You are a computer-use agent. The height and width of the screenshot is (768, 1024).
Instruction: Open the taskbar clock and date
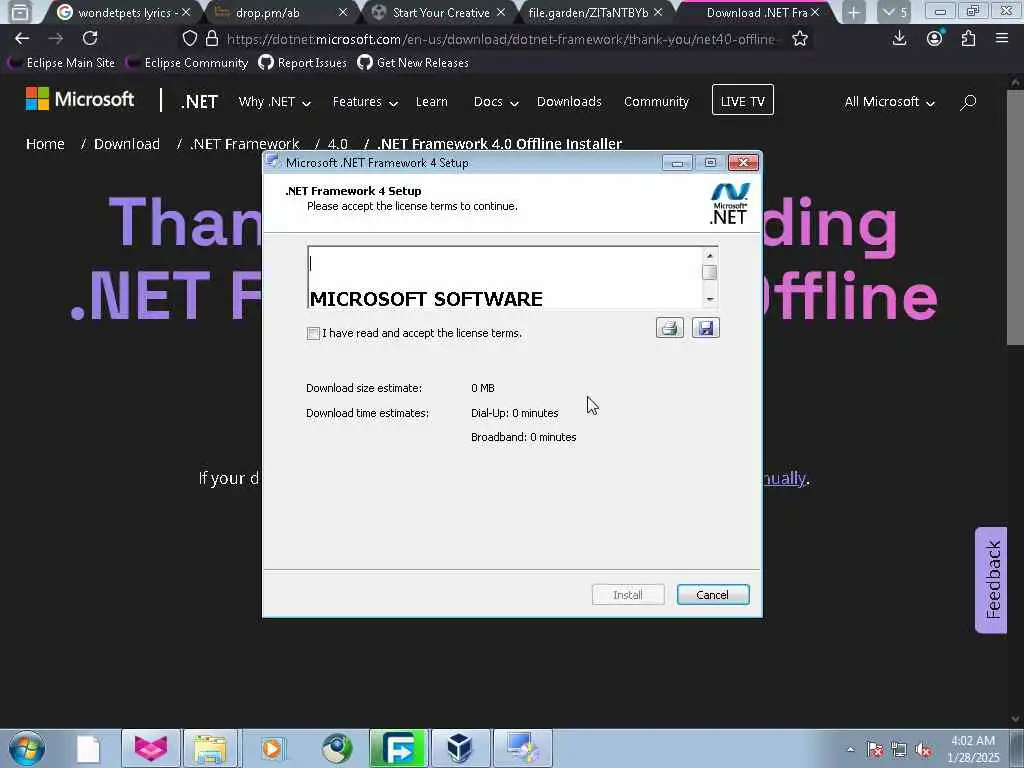(x=973, y=749)
